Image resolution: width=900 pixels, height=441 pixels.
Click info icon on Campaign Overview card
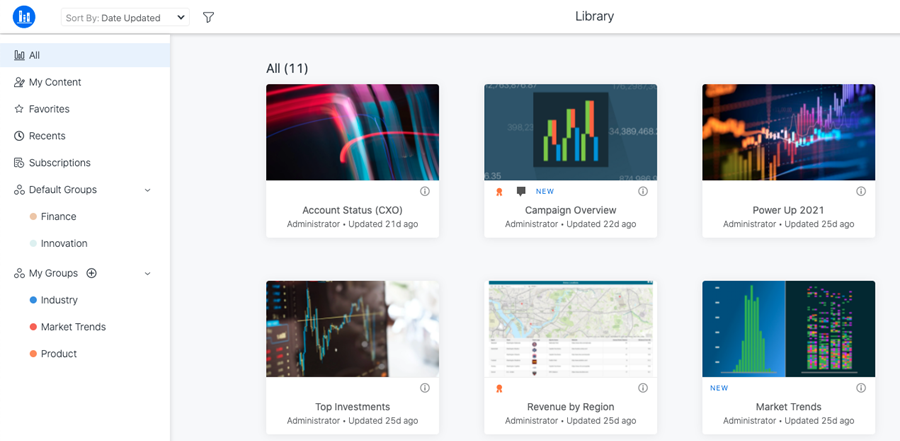point(643,191)
